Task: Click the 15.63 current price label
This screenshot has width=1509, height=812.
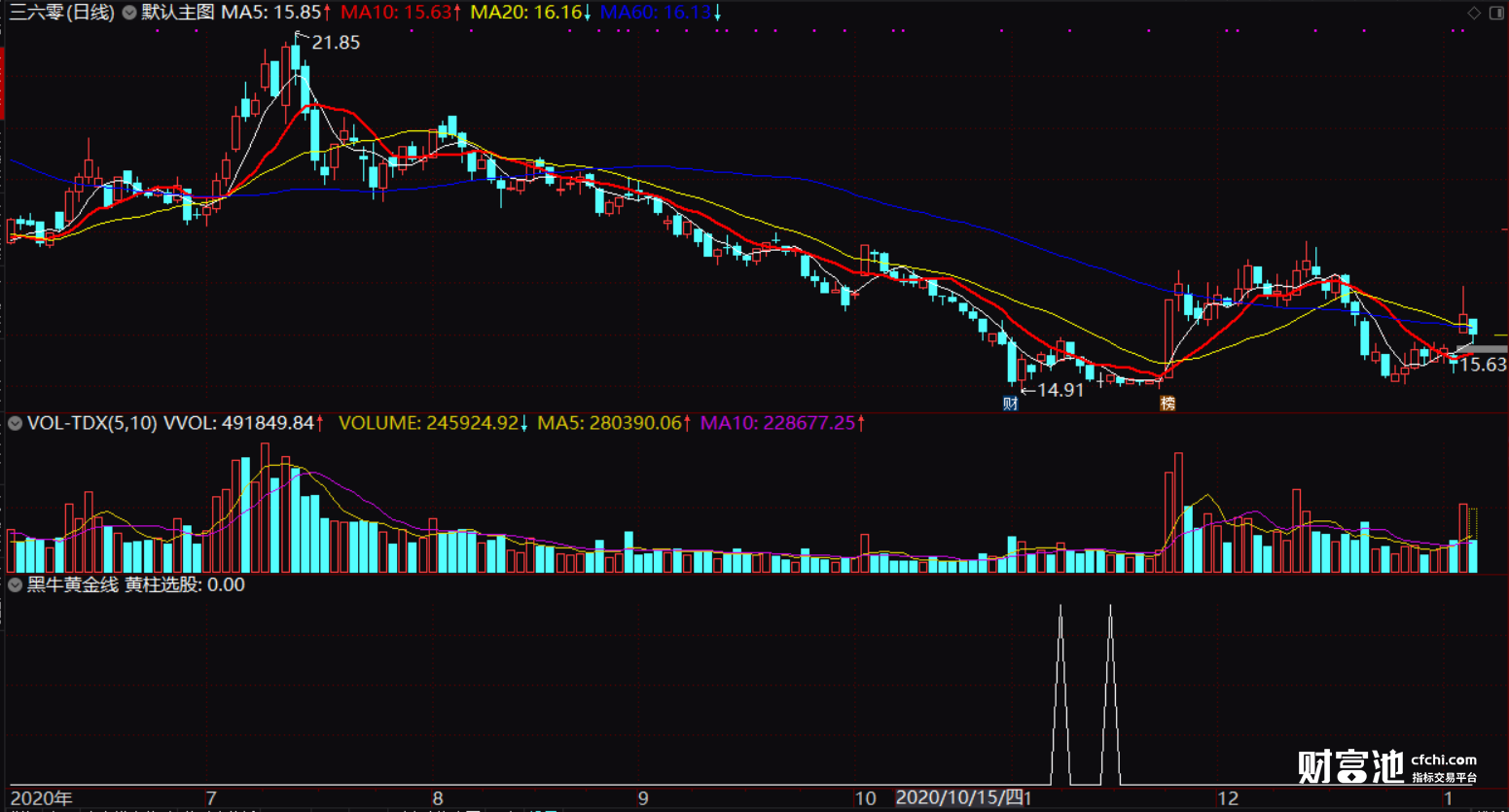Action: tap(1484, 365)
